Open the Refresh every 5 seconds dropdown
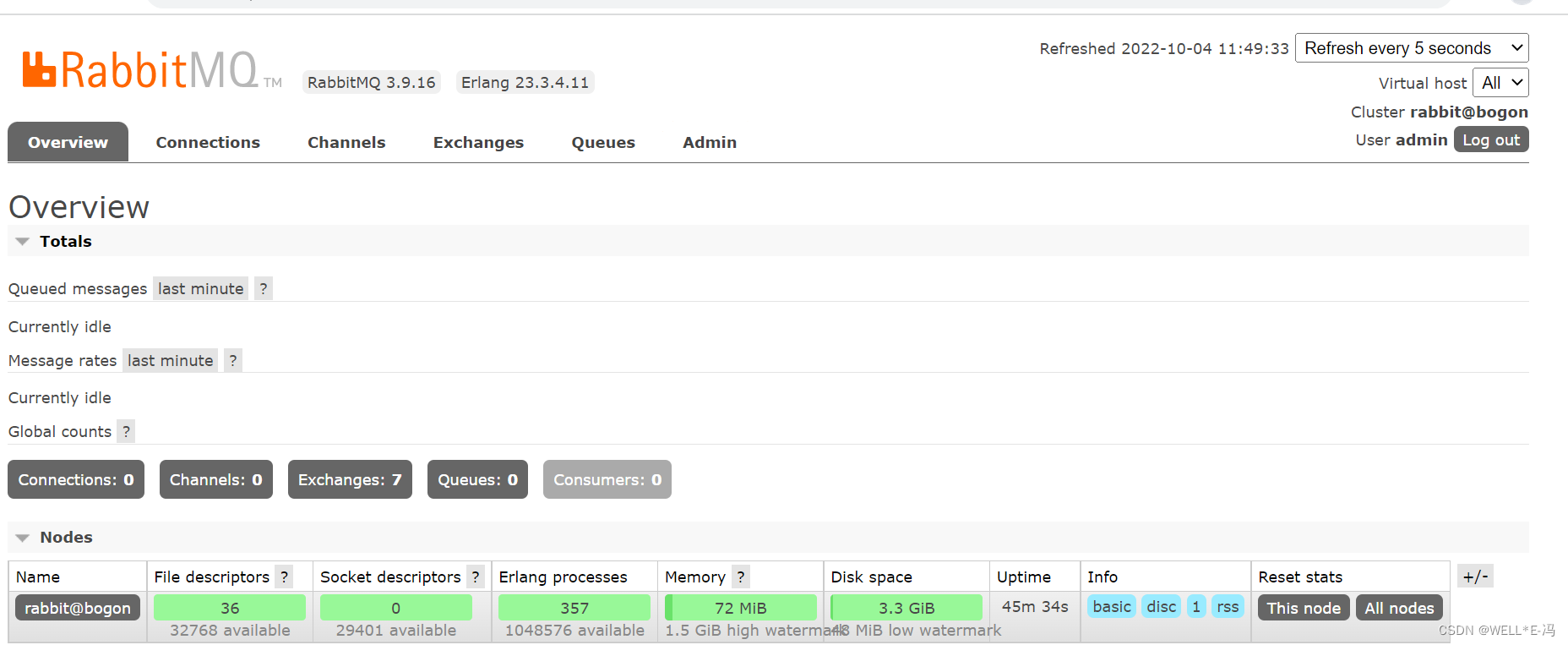 1412,48
